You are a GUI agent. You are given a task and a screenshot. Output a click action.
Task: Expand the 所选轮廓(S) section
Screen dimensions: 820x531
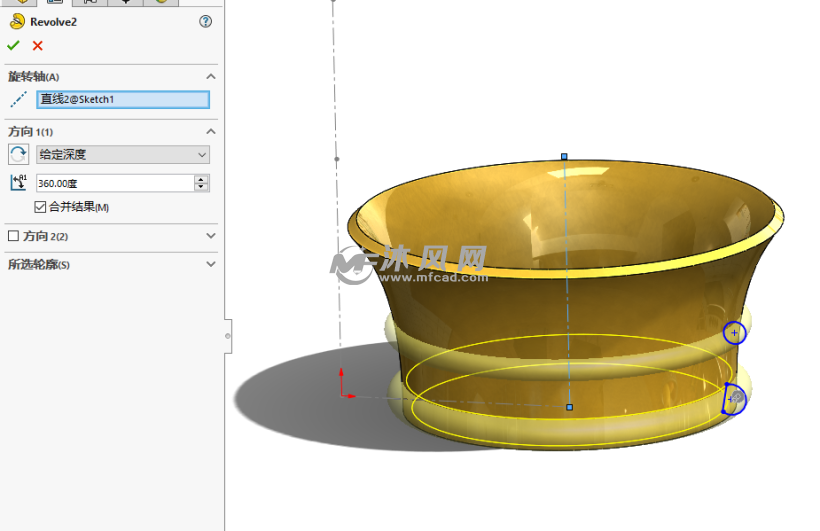(x=211, y=264)
